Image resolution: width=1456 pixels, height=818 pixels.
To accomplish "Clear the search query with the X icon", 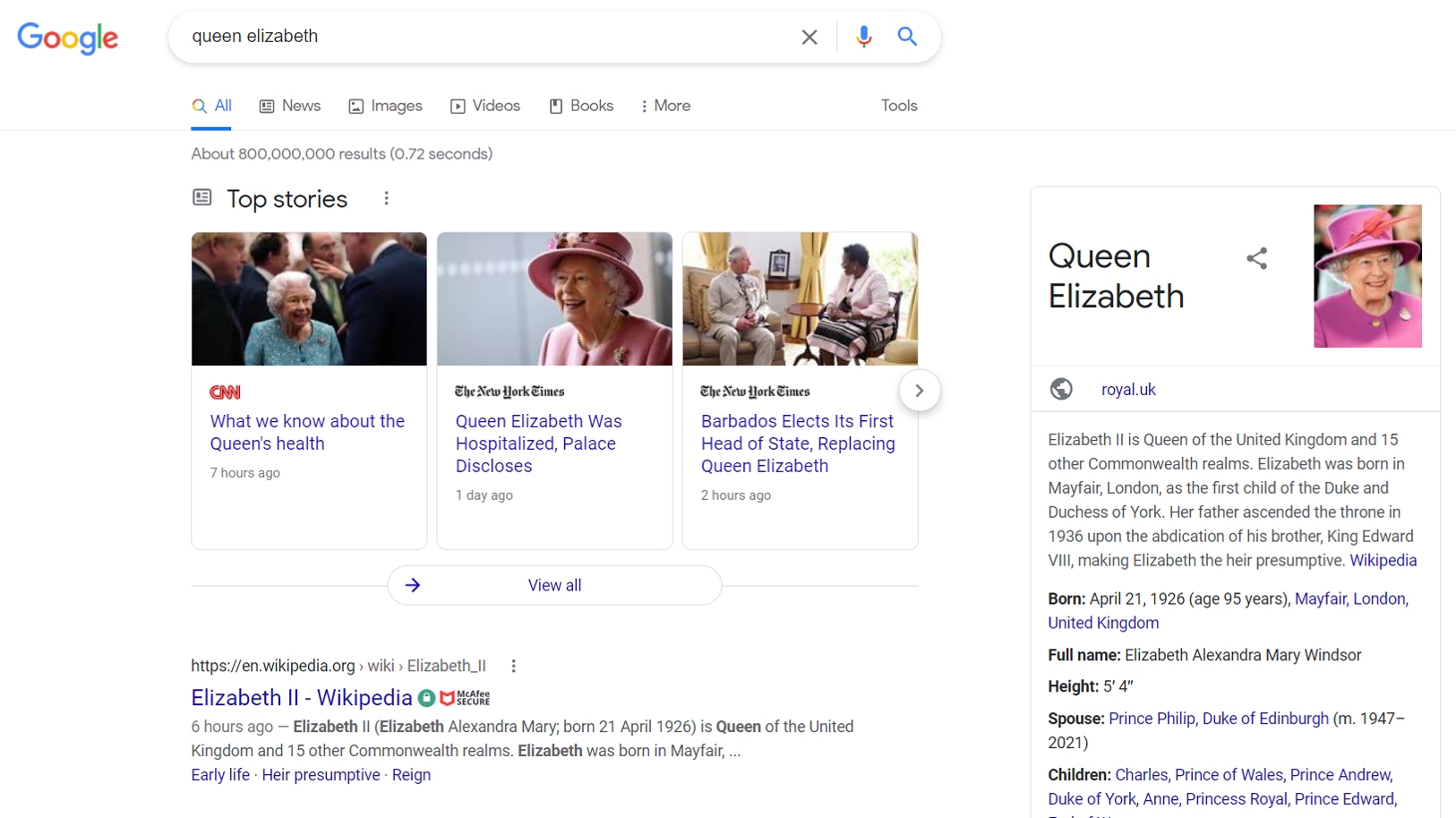I will 809,37.
